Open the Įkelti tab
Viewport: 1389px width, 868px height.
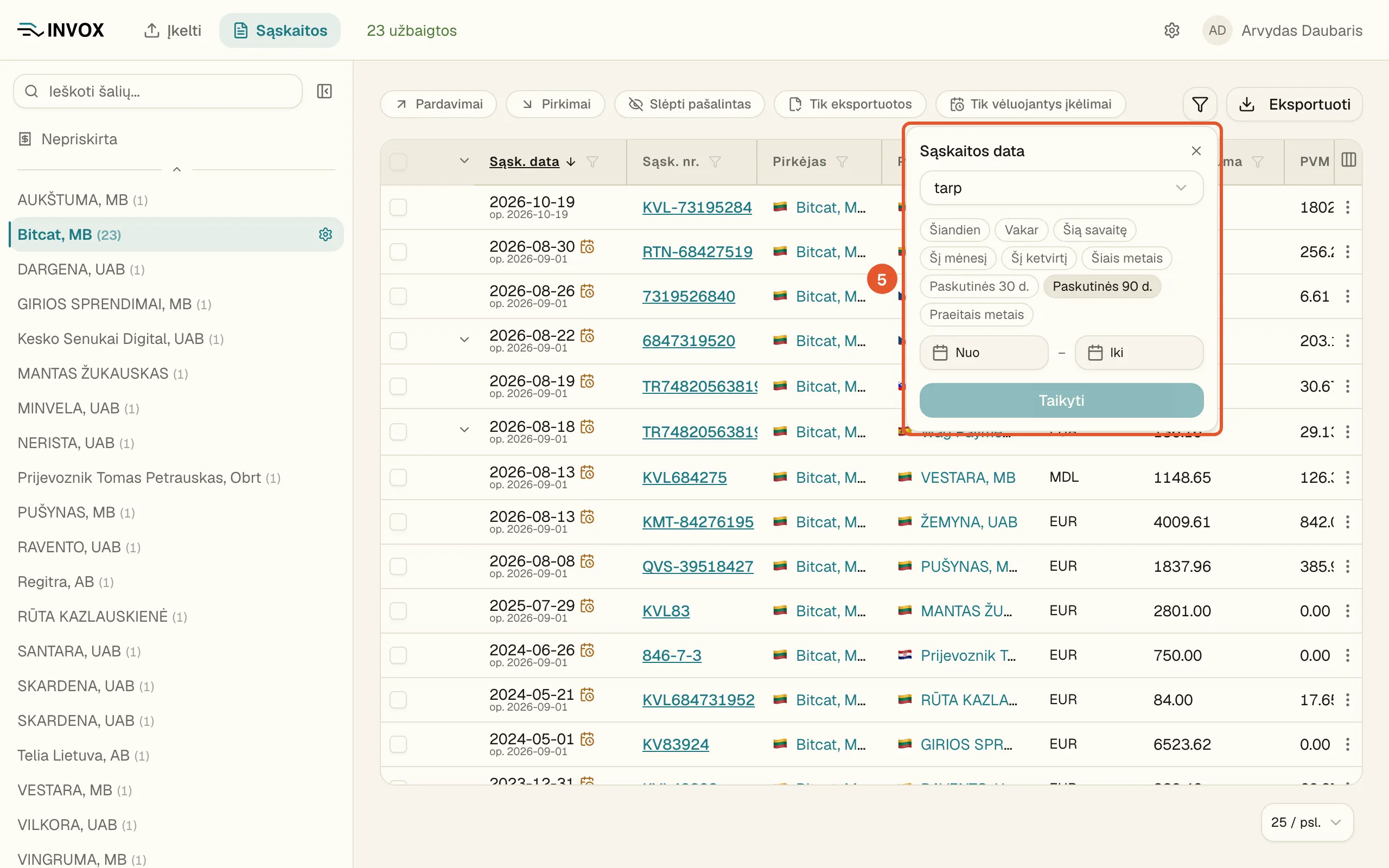[173, 30]
